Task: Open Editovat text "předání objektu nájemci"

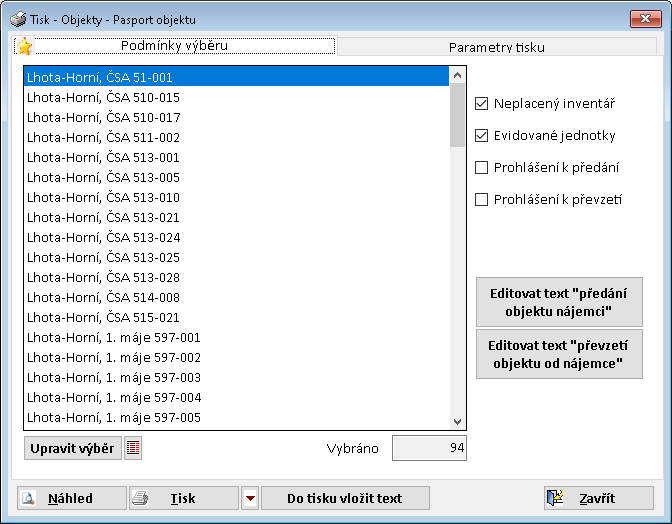Action: [x=559, y=302]
